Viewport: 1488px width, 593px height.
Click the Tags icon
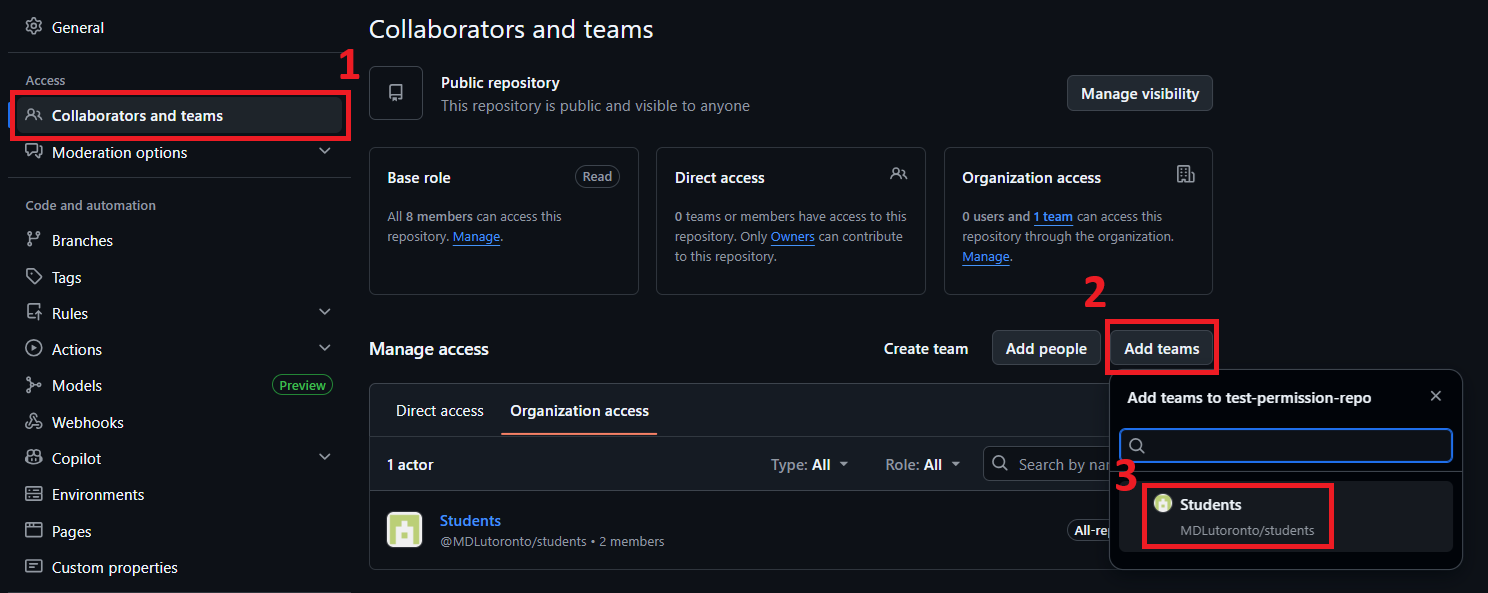(x=31, y=277)
